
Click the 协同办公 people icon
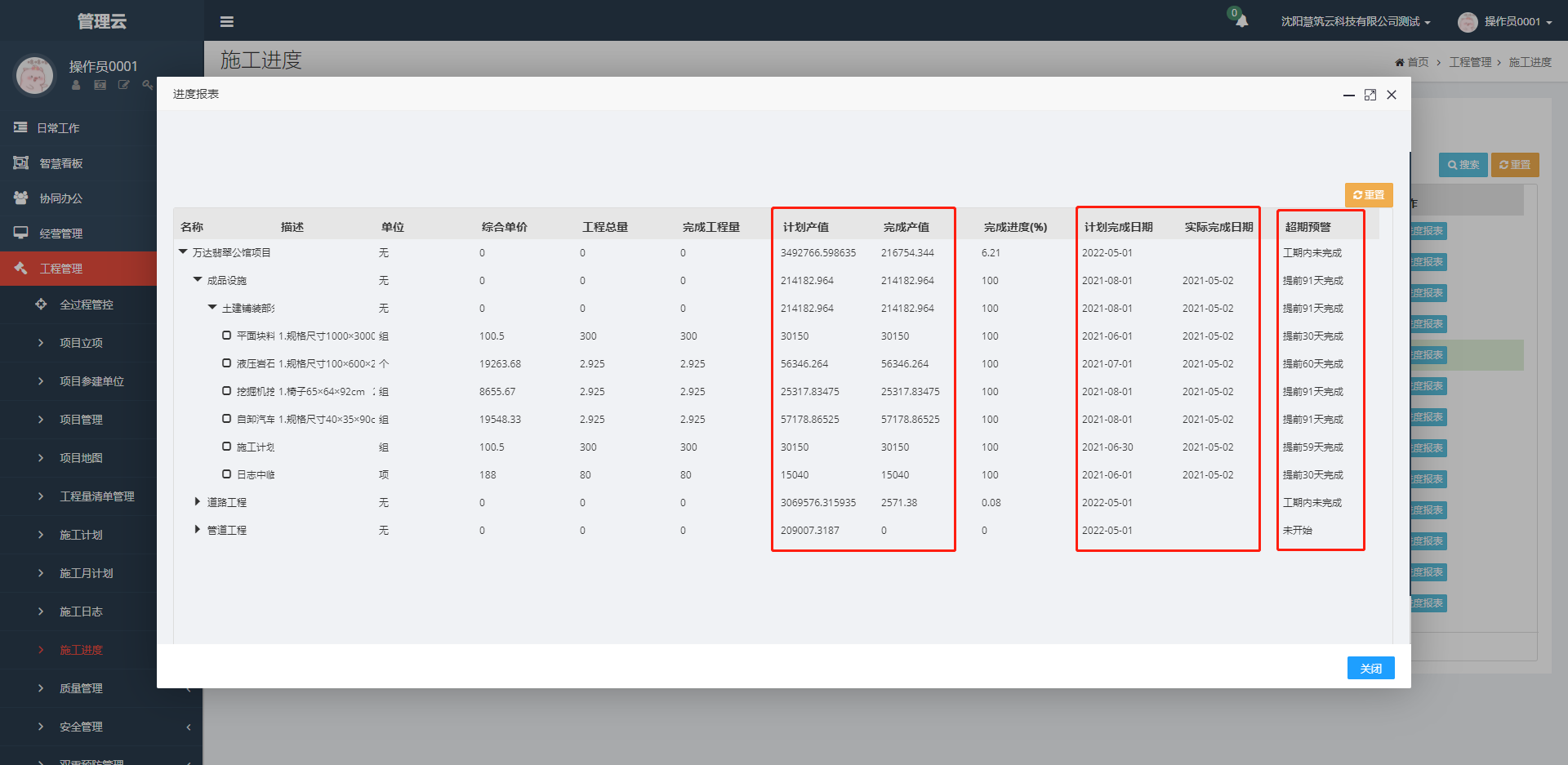click(20, 198)
